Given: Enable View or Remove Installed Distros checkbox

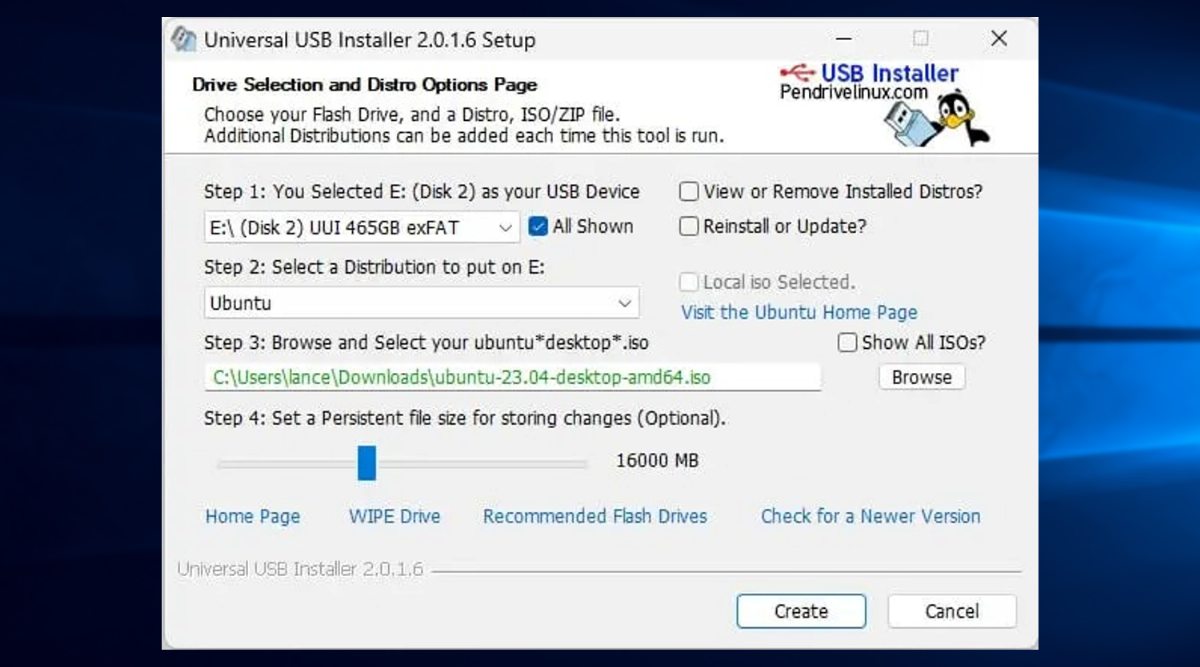Looking at the screenshot, I should coord(689,191).
